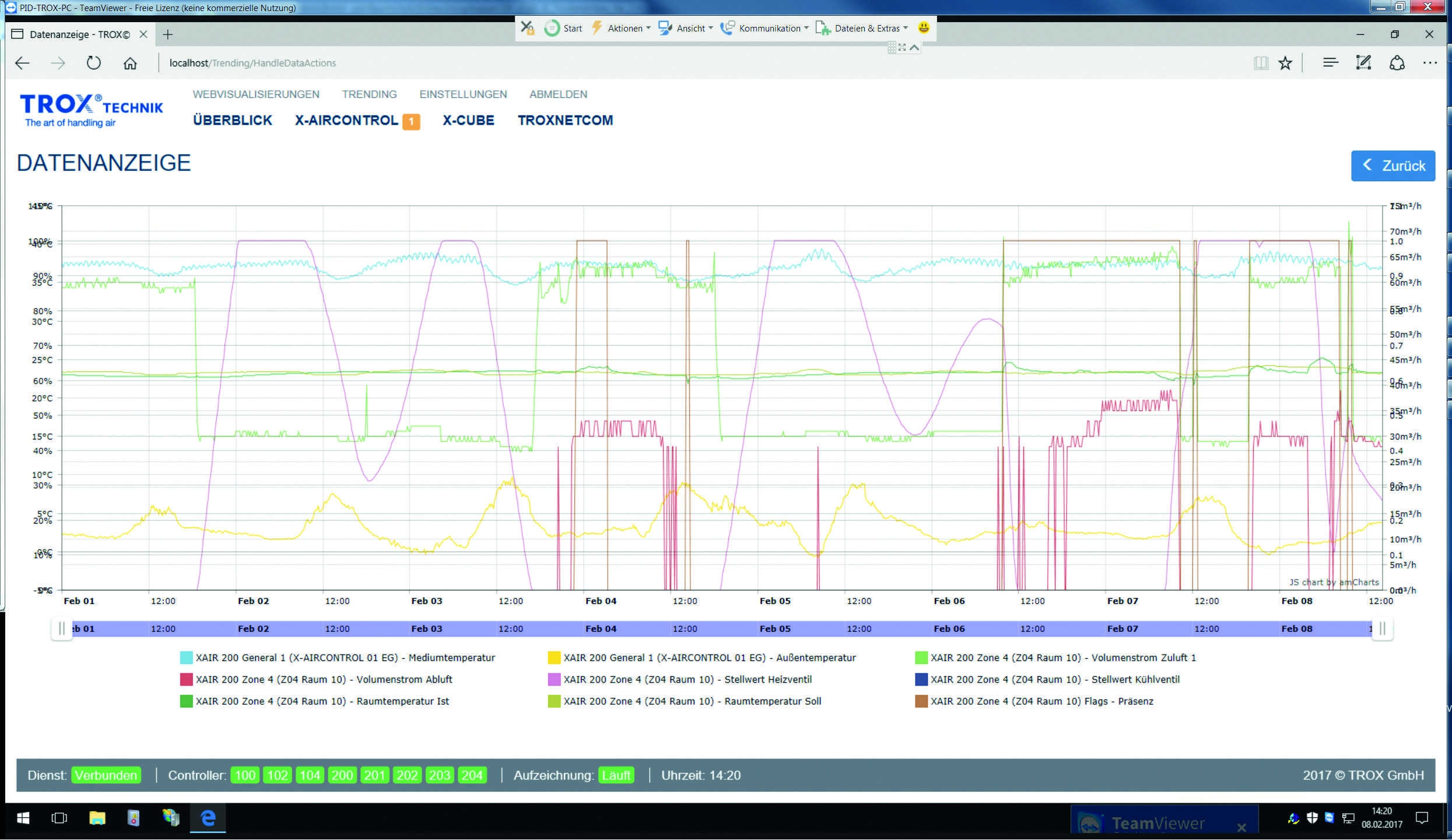Screen dimensions: 1452x840
Task: Toggle Mediumtemperatur series in legend
Action: (345, 658)
